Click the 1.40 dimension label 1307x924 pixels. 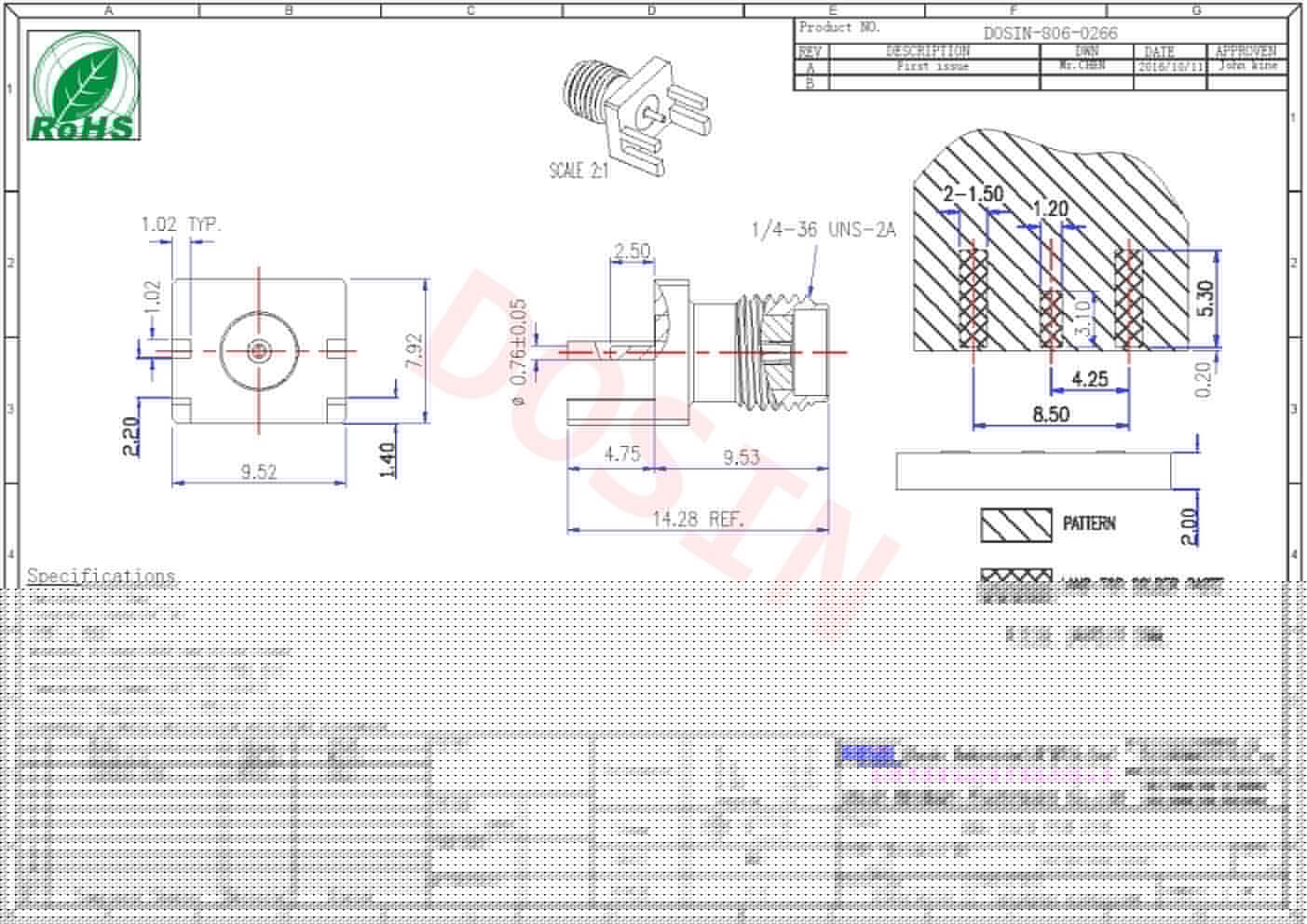click(388, 460)
